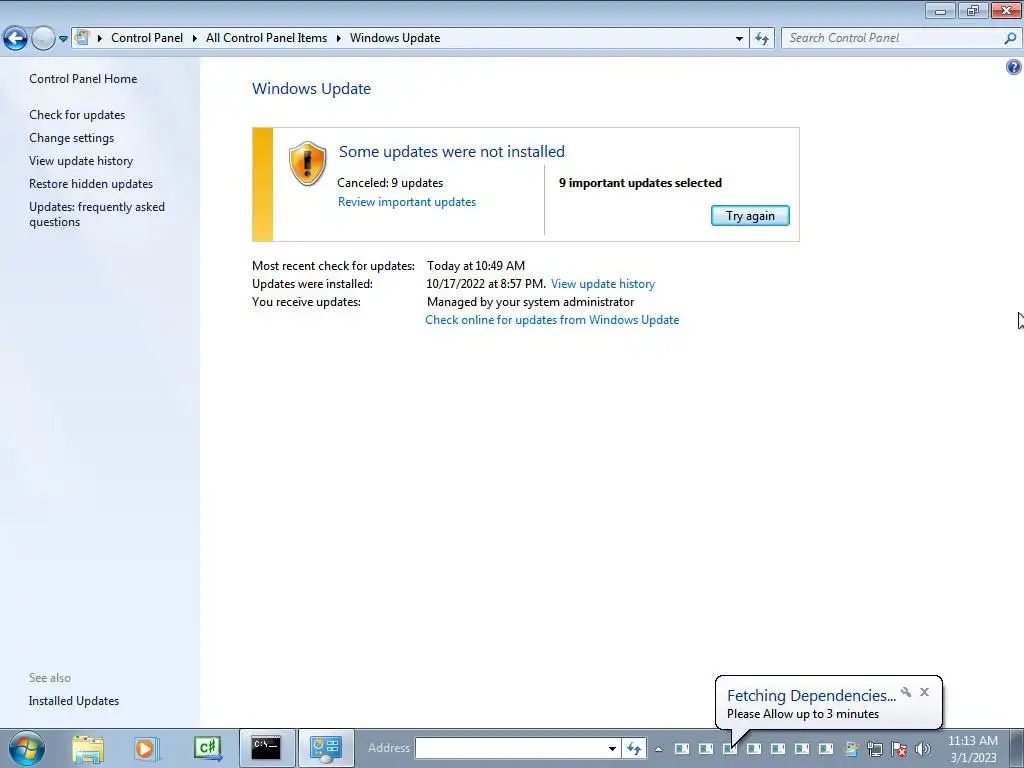The image size is (1024, 768).
Task: Check online for updates from Windows Update
Action: coord(552,320)
